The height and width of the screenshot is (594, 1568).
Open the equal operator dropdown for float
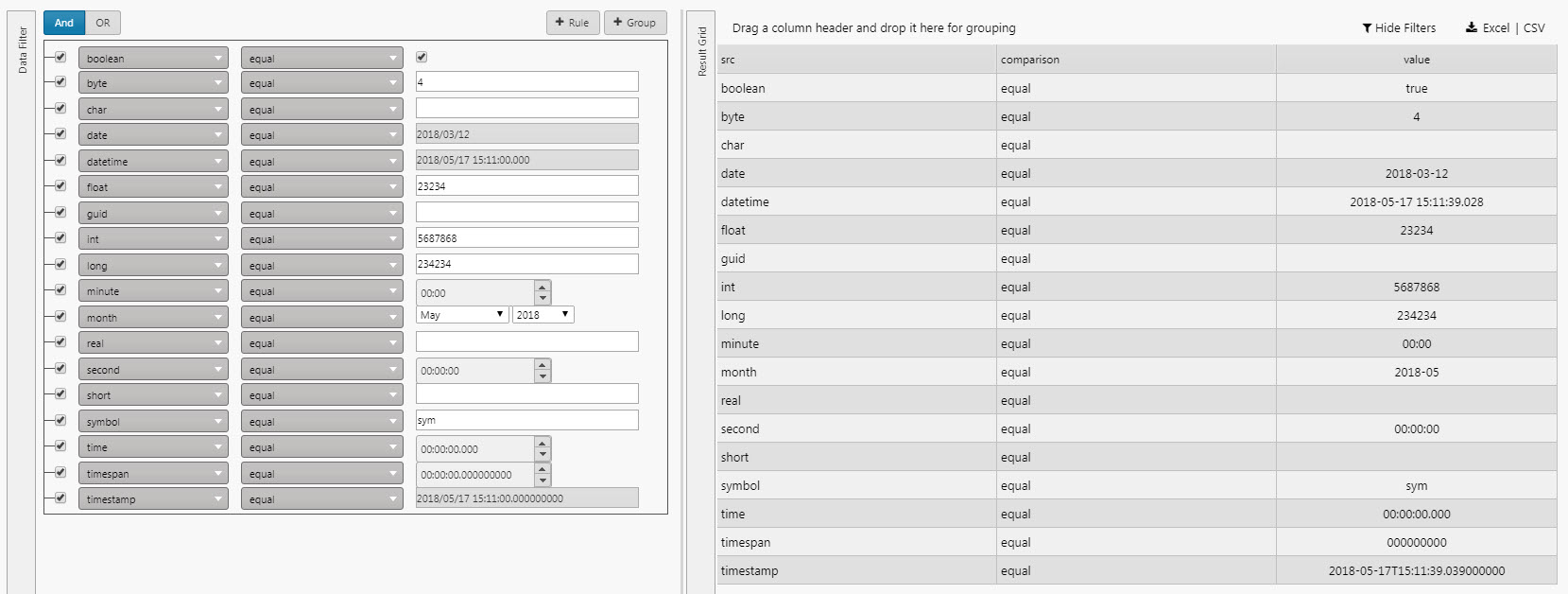tap(321, 187)
